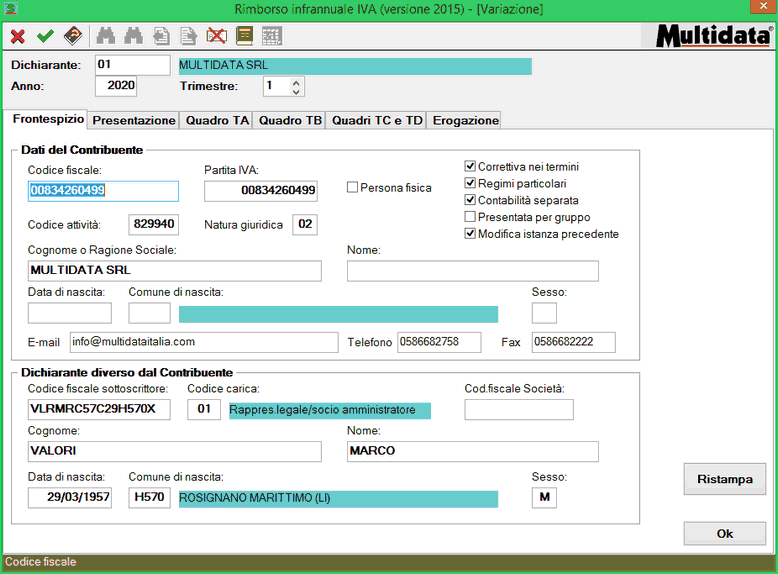The width and height of the screenshot is (778, 574).
Task: Click the contribuente Comune di nascita code field
Action: (x=149, y=313)
